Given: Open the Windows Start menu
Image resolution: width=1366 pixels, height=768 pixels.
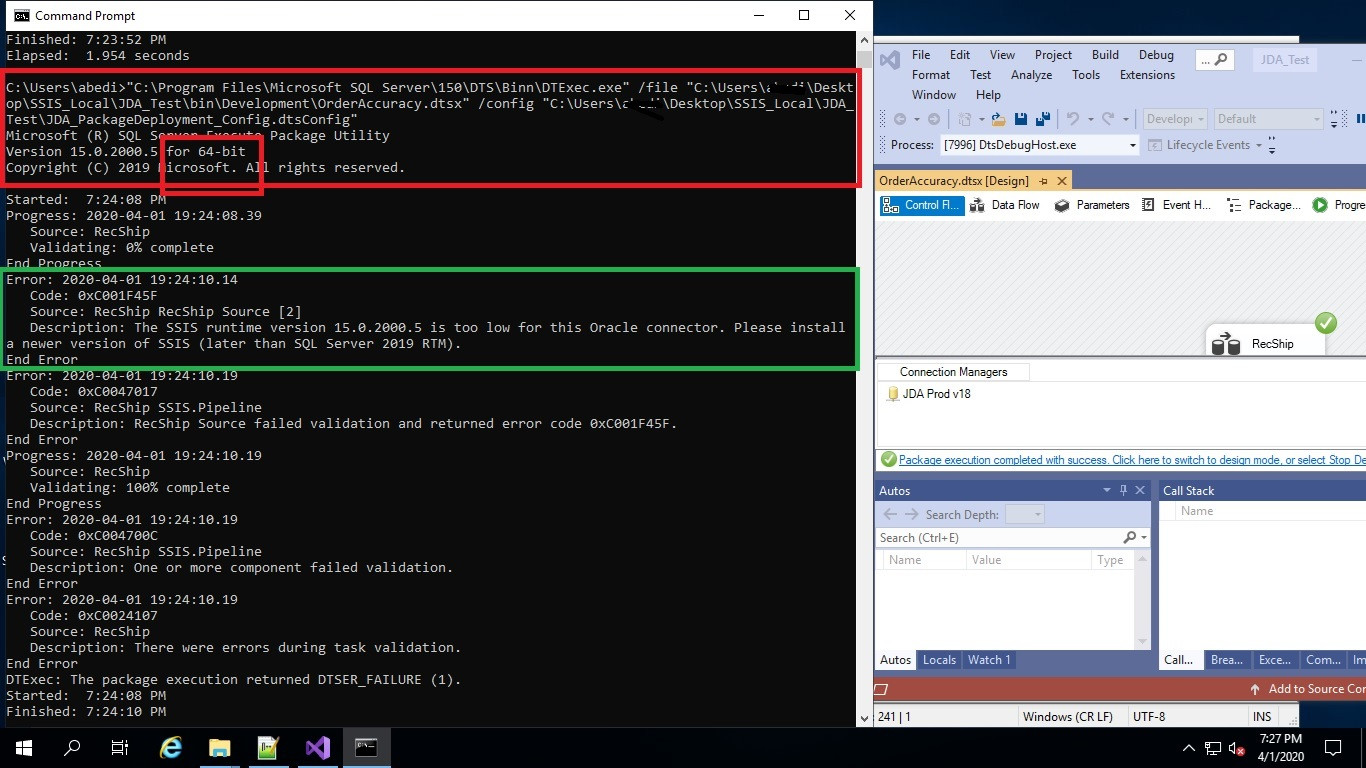Looking at the screenshot, I should pos(23,747).
